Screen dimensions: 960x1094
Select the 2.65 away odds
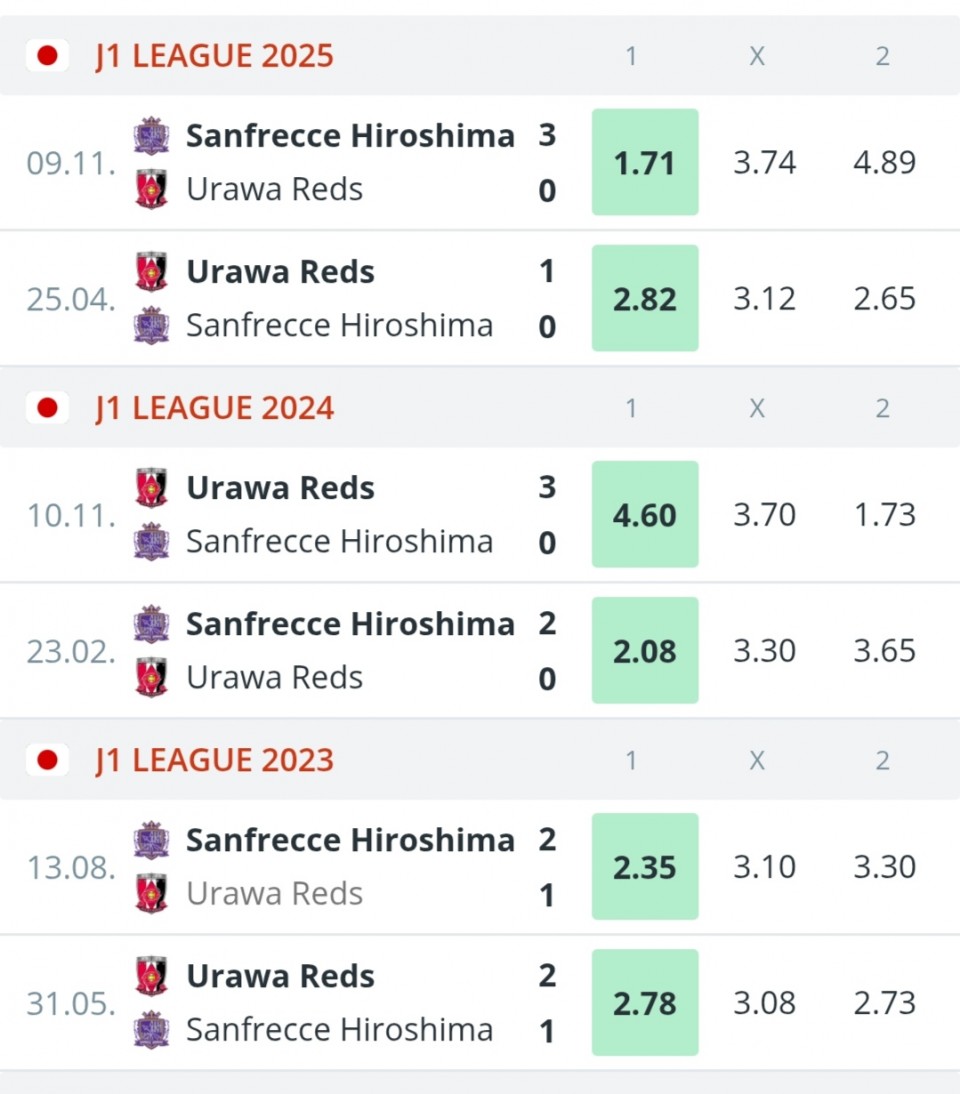pos(884,299)
